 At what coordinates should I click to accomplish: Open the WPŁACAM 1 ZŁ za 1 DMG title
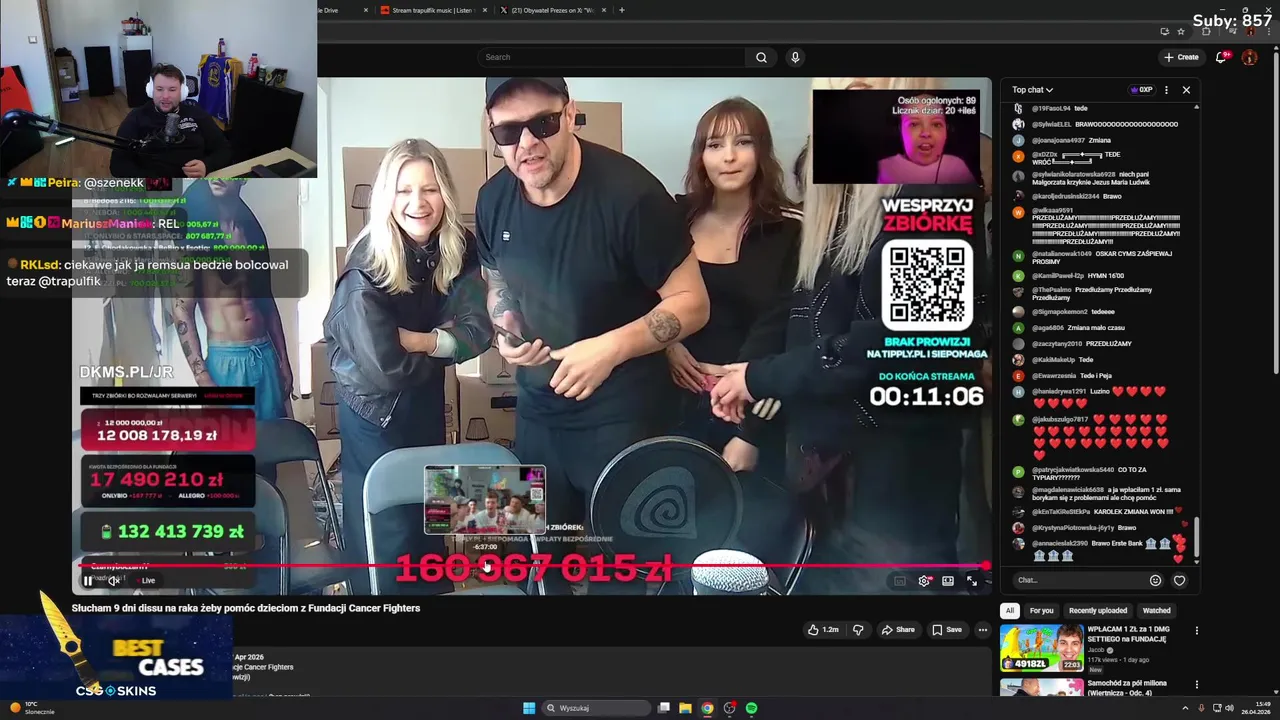[1128, 634]
